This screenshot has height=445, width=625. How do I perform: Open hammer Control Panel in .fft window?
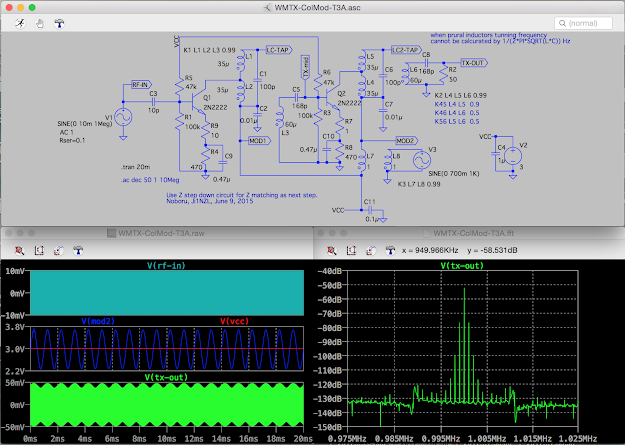pos(390,250)
